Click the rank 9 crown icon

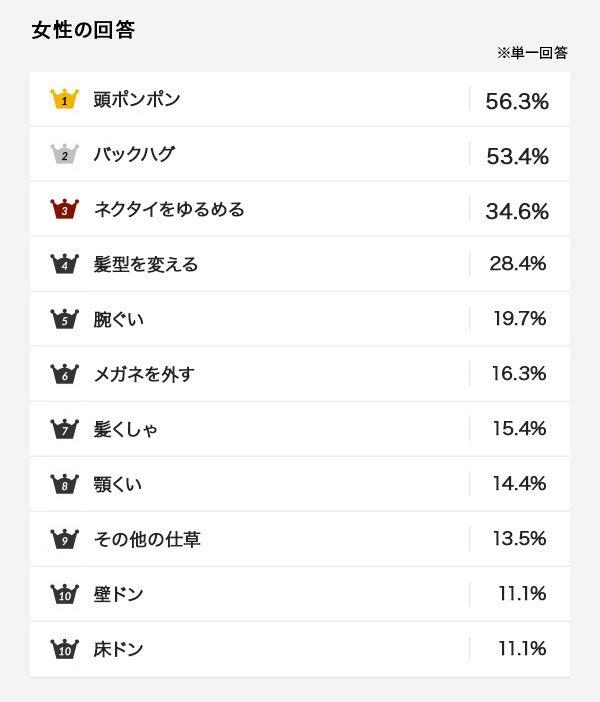[64, 539]
